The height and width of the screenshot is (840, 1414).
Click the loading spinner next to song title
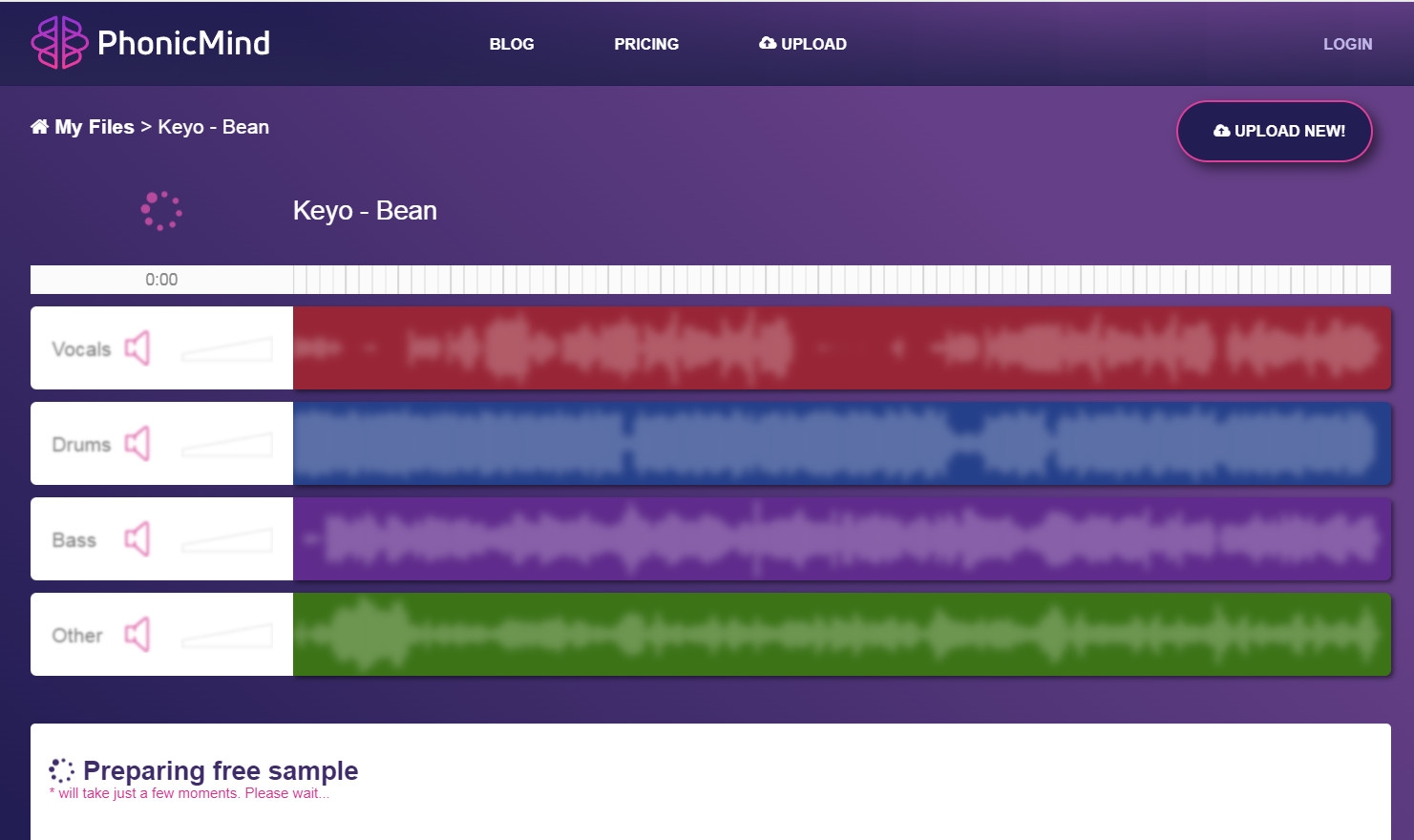coord(161,211)
